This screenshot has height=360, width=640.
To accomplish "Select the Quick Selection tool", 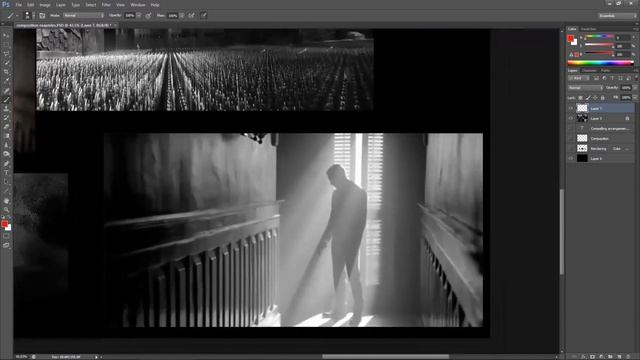I will click(6, 63).
